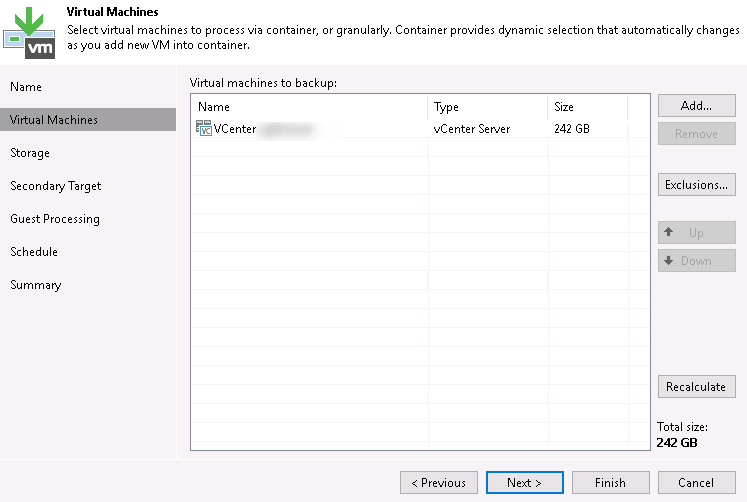
Task: Click the vCenter server icon in list
Action: 205,128
